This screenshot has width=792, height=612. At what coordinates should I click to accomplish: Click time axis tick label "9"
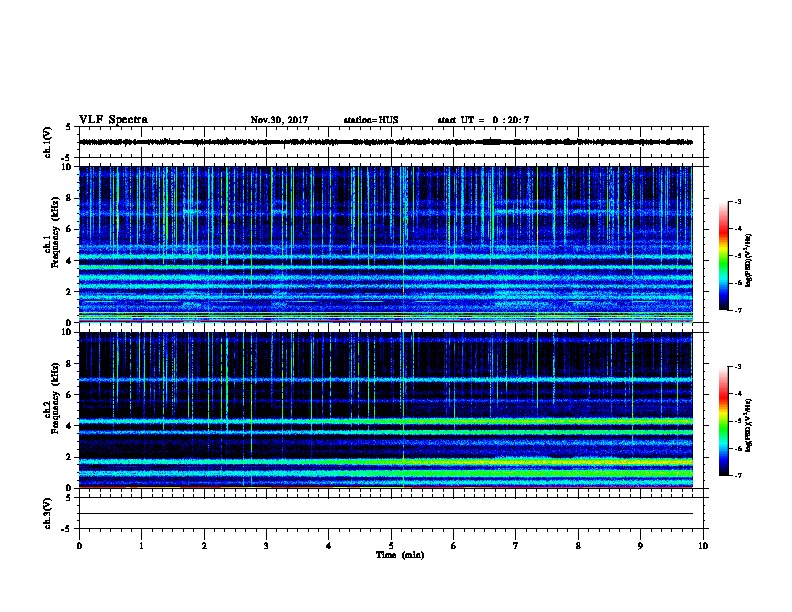[x=640, y=546]
